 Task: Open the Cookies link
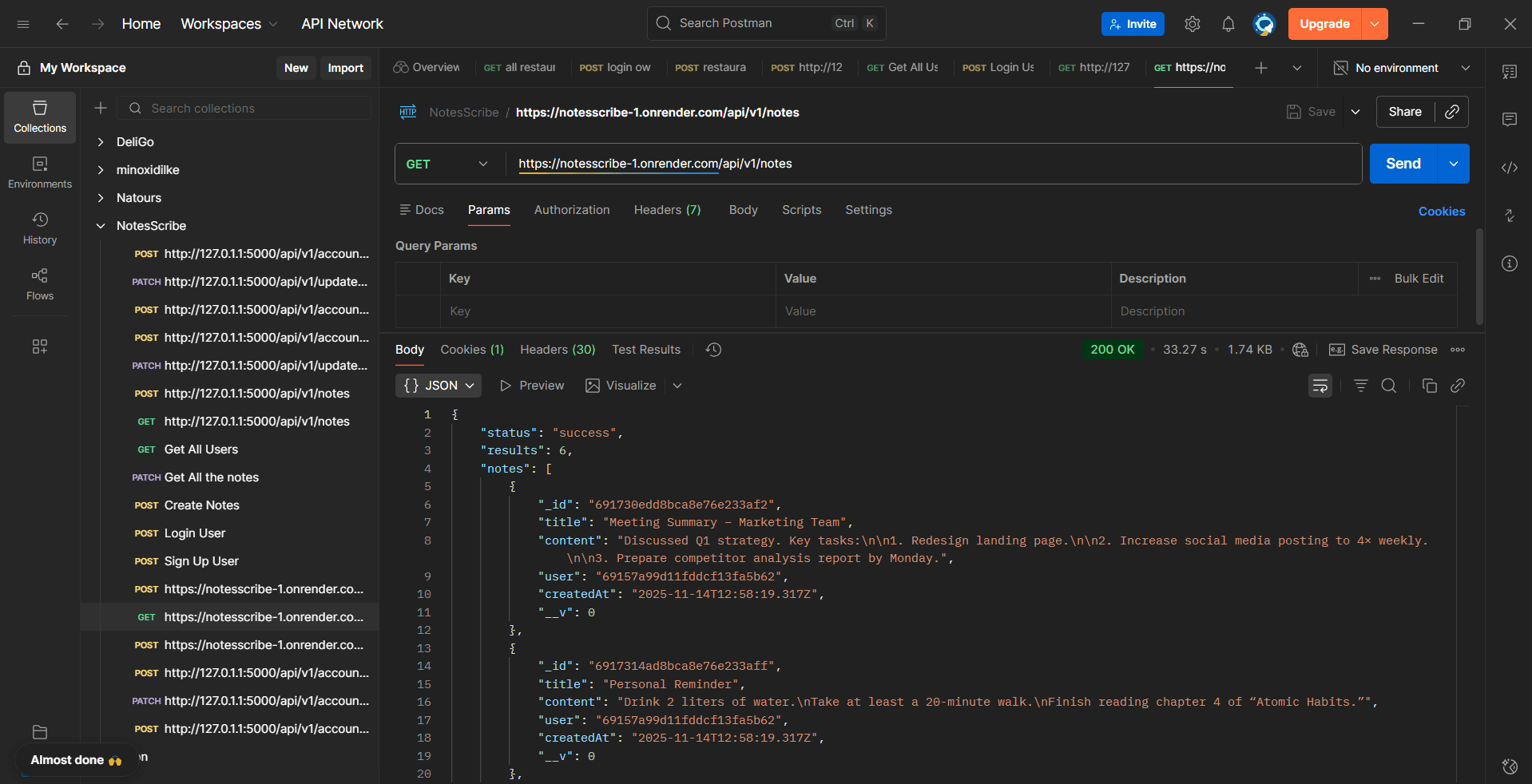[1442, 212]
